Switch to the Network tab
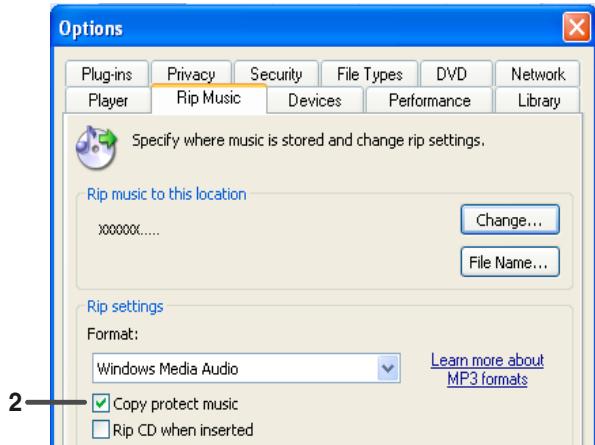Screen dimensions: 595x445 tap(538, 74)
